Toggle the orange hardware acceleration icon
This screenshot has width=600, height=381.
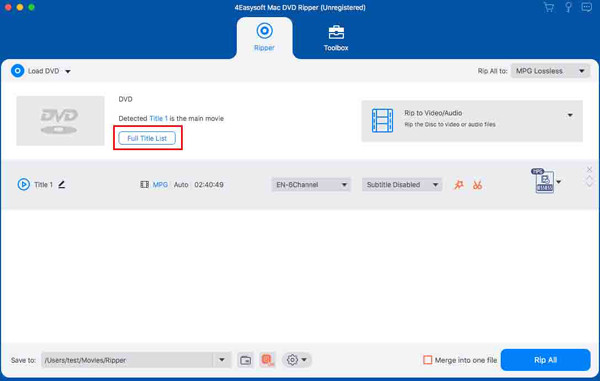click(x=267, y=360)
